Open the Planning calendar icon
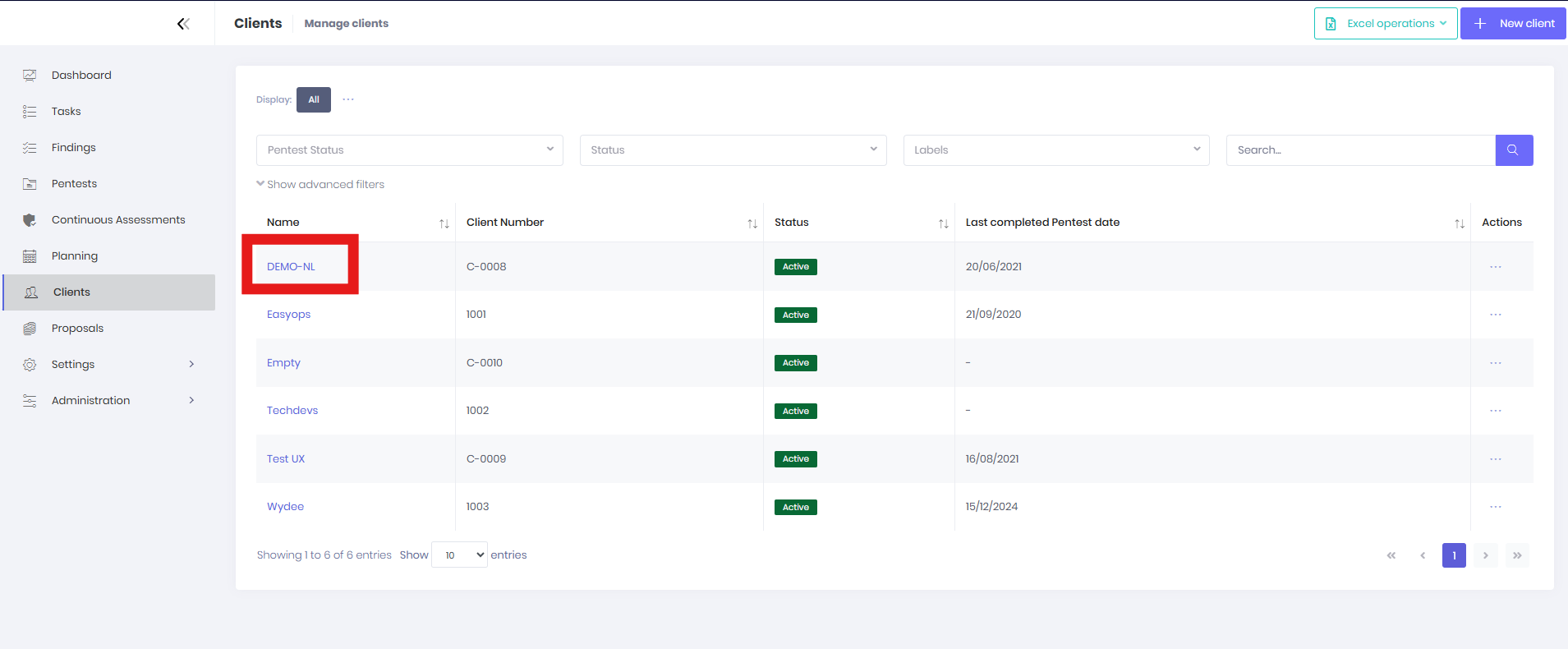Screen dimensions: 1568x649 [30, 256]
